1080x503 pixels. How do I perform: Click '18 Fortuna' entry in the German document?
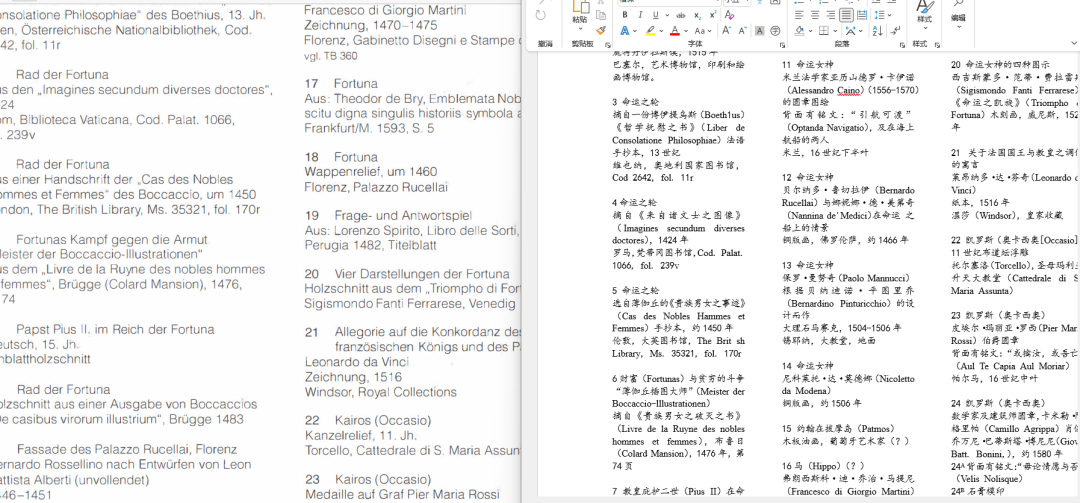click(341, 157)
